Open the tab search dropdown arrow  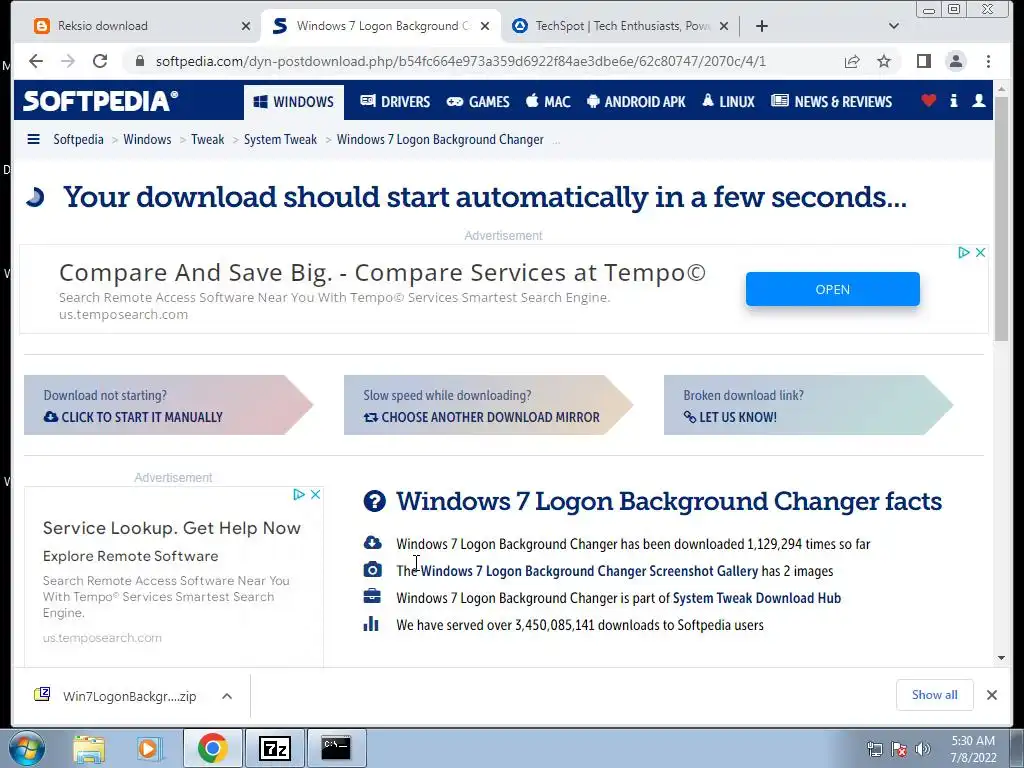click(893, 26)
